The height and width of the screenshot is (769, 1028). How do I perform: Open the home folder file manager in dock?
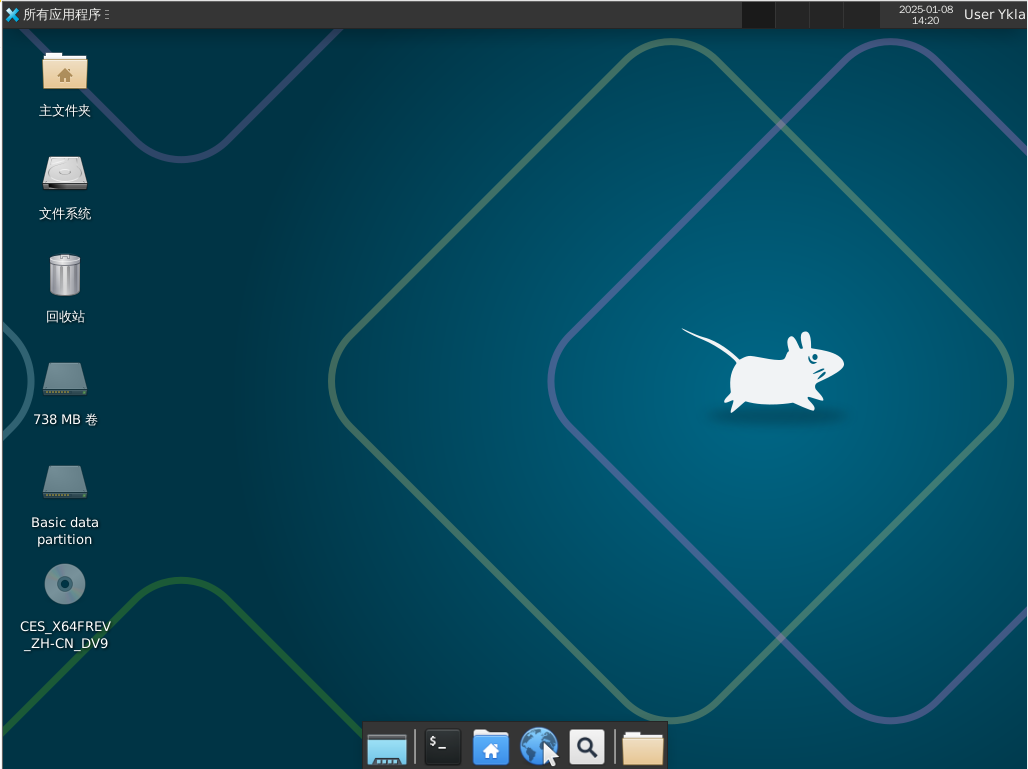click(x=491, y=747)
